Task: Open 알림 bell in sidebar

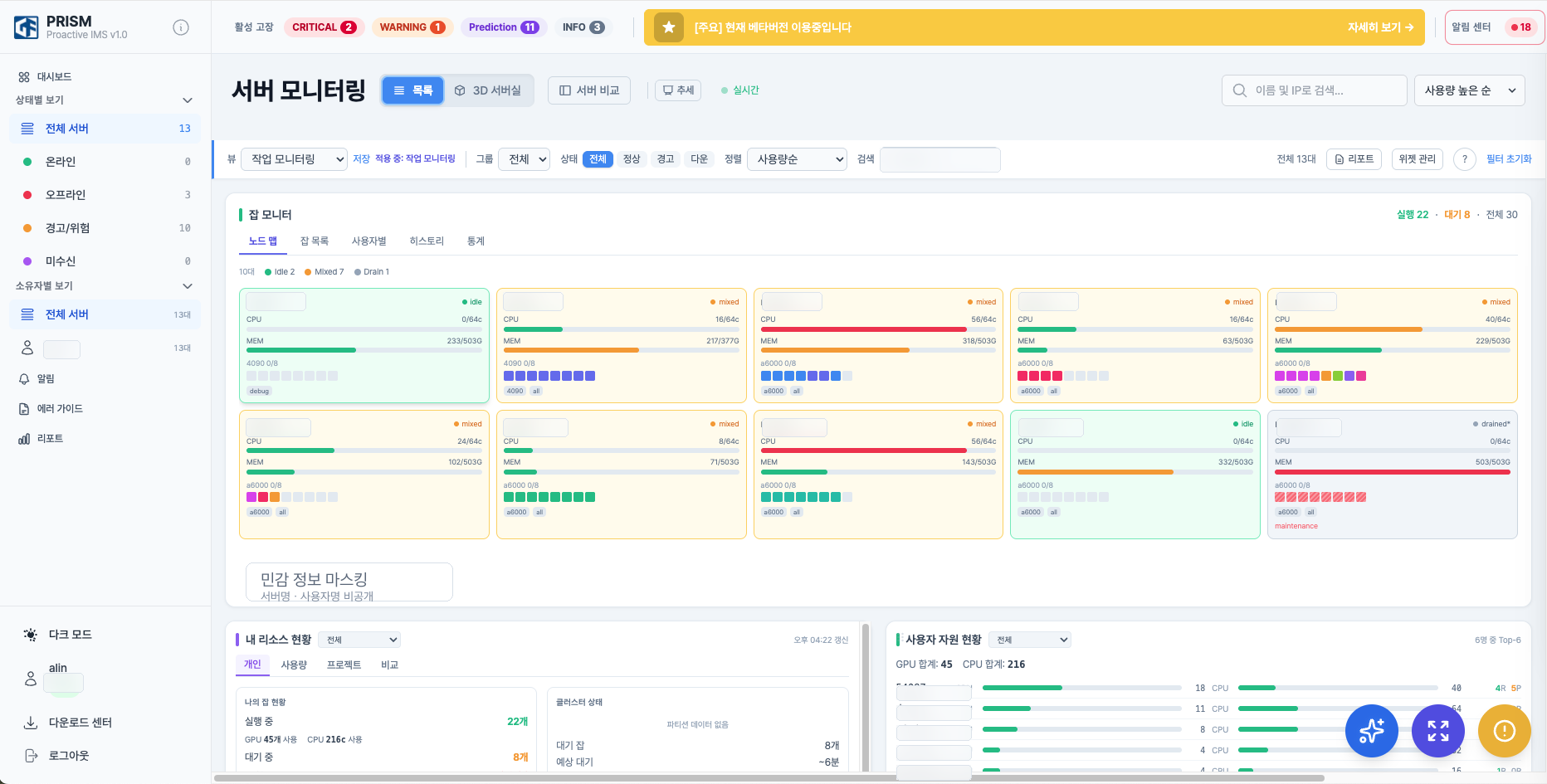Action: tap(24, 379)
